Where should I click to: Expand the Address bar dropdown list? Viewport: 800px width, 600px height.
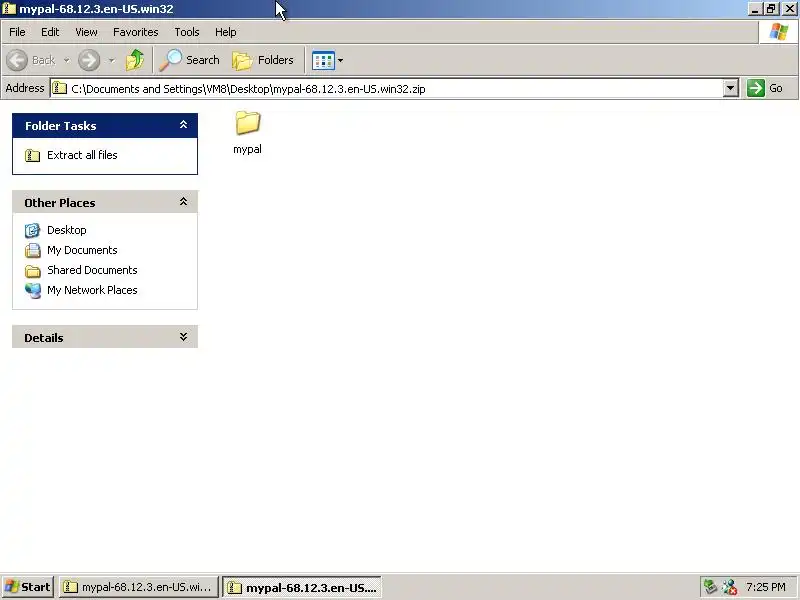pyautogui.click(x=731, y=89)
